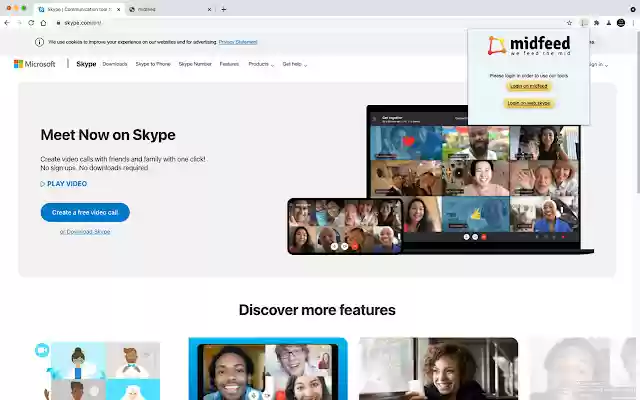Toggle the midfeed extension toolbar icon

pyautogui.click(x=584, y=23)
